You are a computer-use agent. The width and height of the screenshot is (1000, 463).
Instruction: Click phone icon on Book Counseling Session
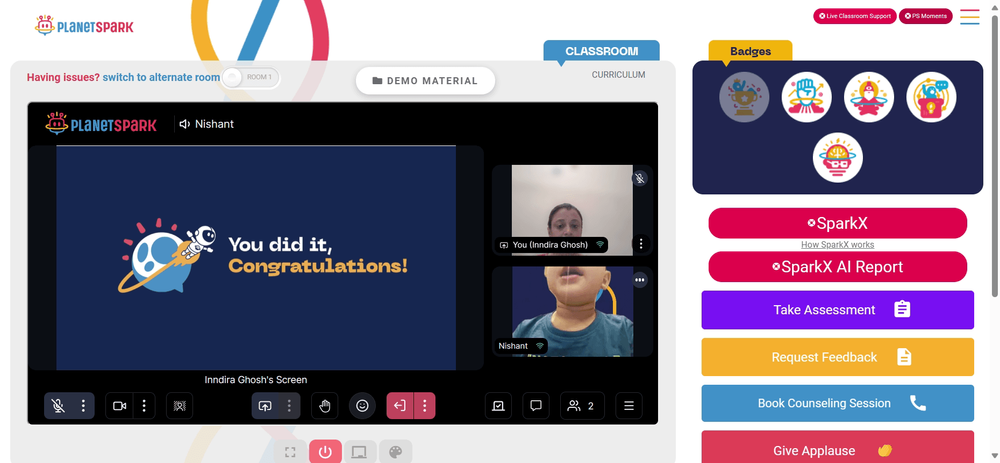point(917,403)
